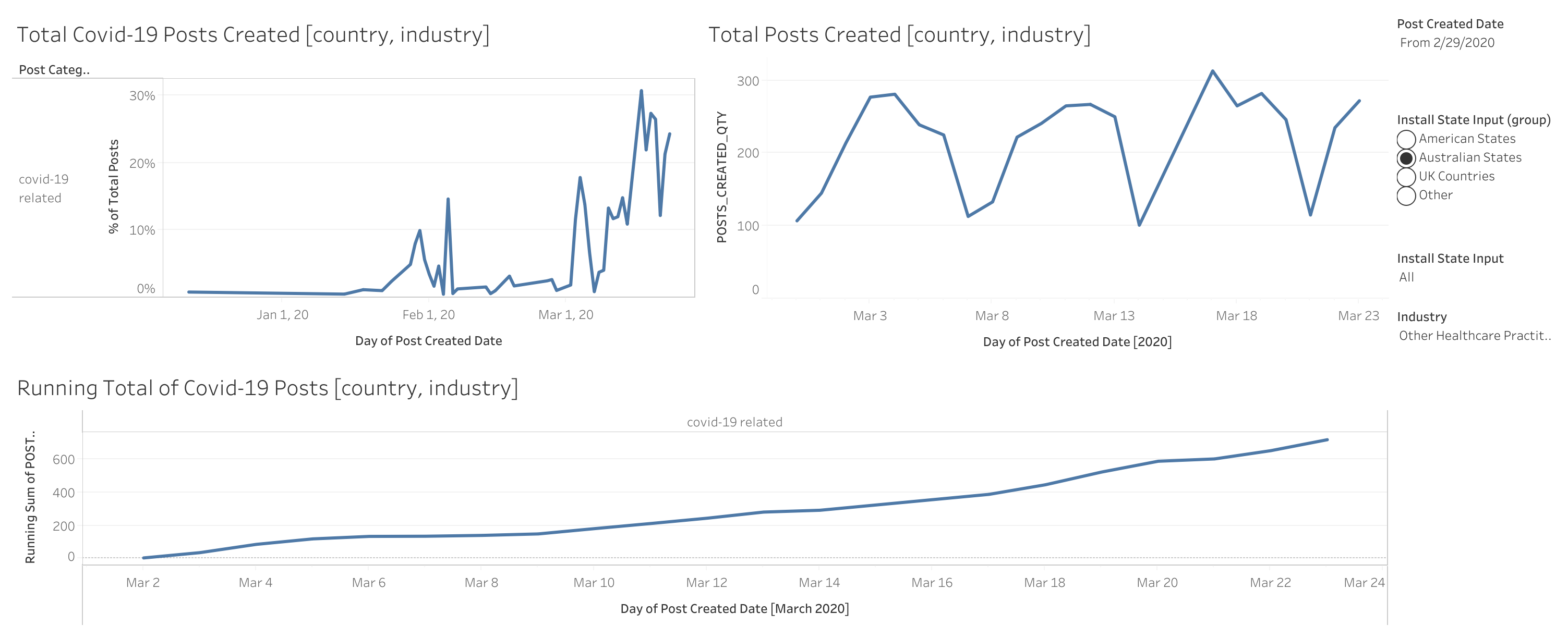The image size is (1568, 638).
Task: Open the Post Created Date 'From 2/29/2020' filter
Action: pyautogui.click(x=1446, y=43)
